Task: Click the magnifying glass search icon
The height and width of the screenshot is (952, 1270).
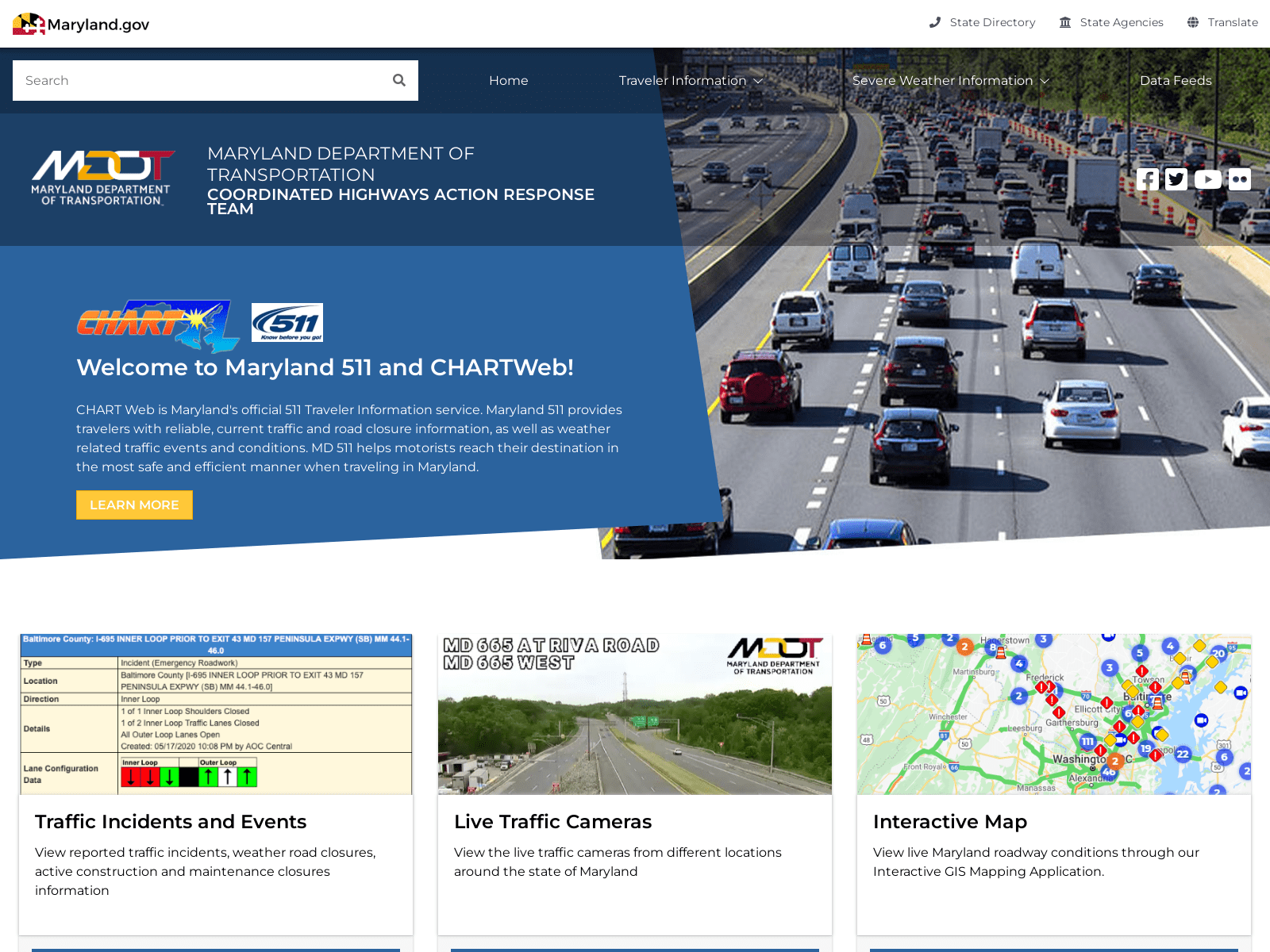Action: point(399,80)
